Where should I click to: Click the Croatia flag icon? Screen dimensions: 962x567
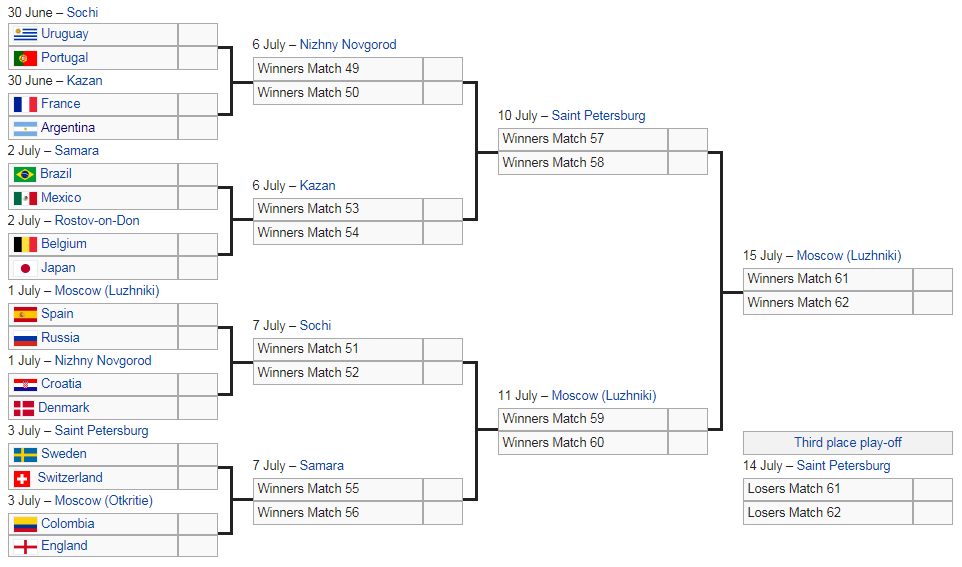tap(26, 384)
